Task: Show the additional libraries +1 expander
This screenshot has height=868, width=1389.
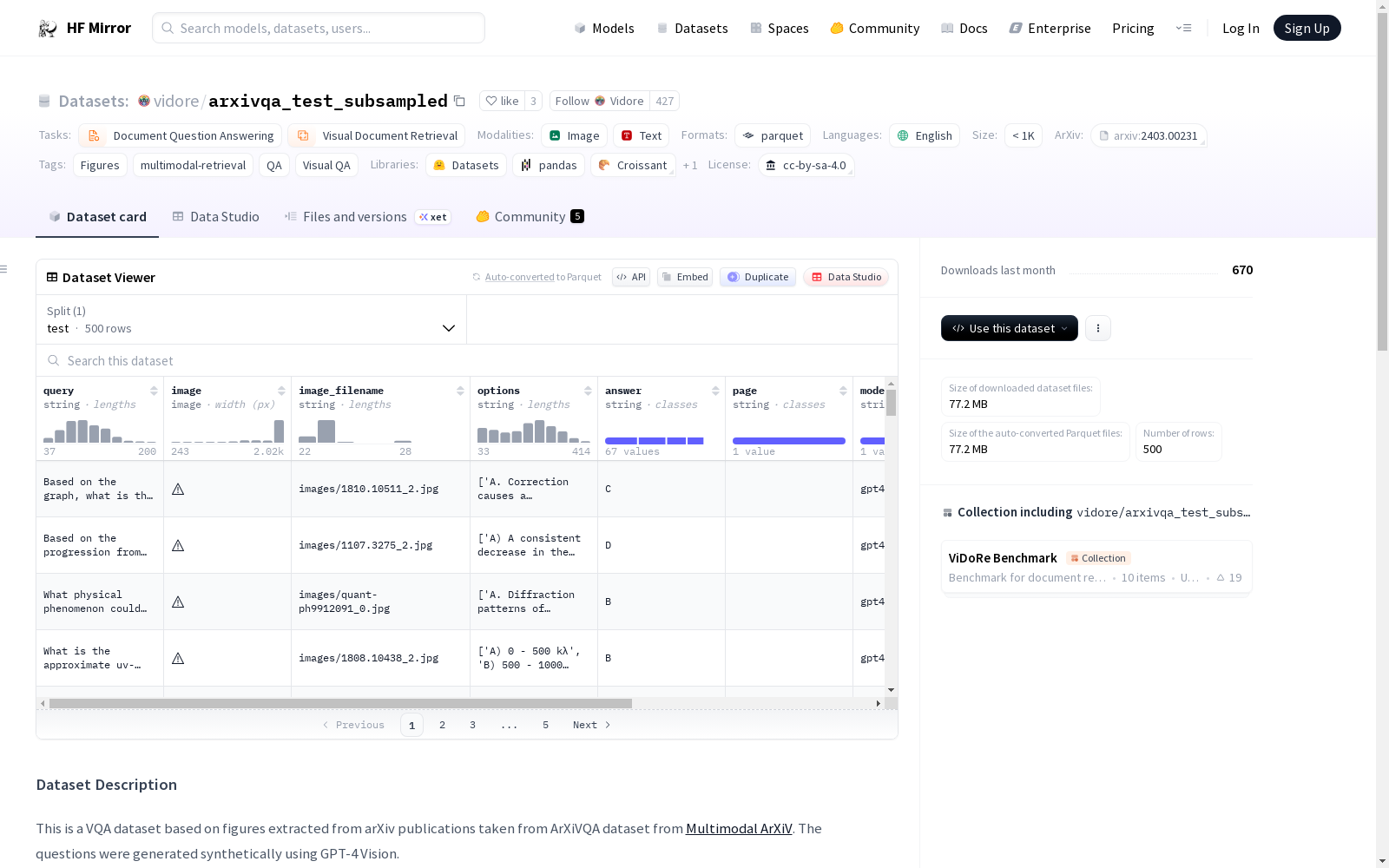Action: (x=690, y=166)
